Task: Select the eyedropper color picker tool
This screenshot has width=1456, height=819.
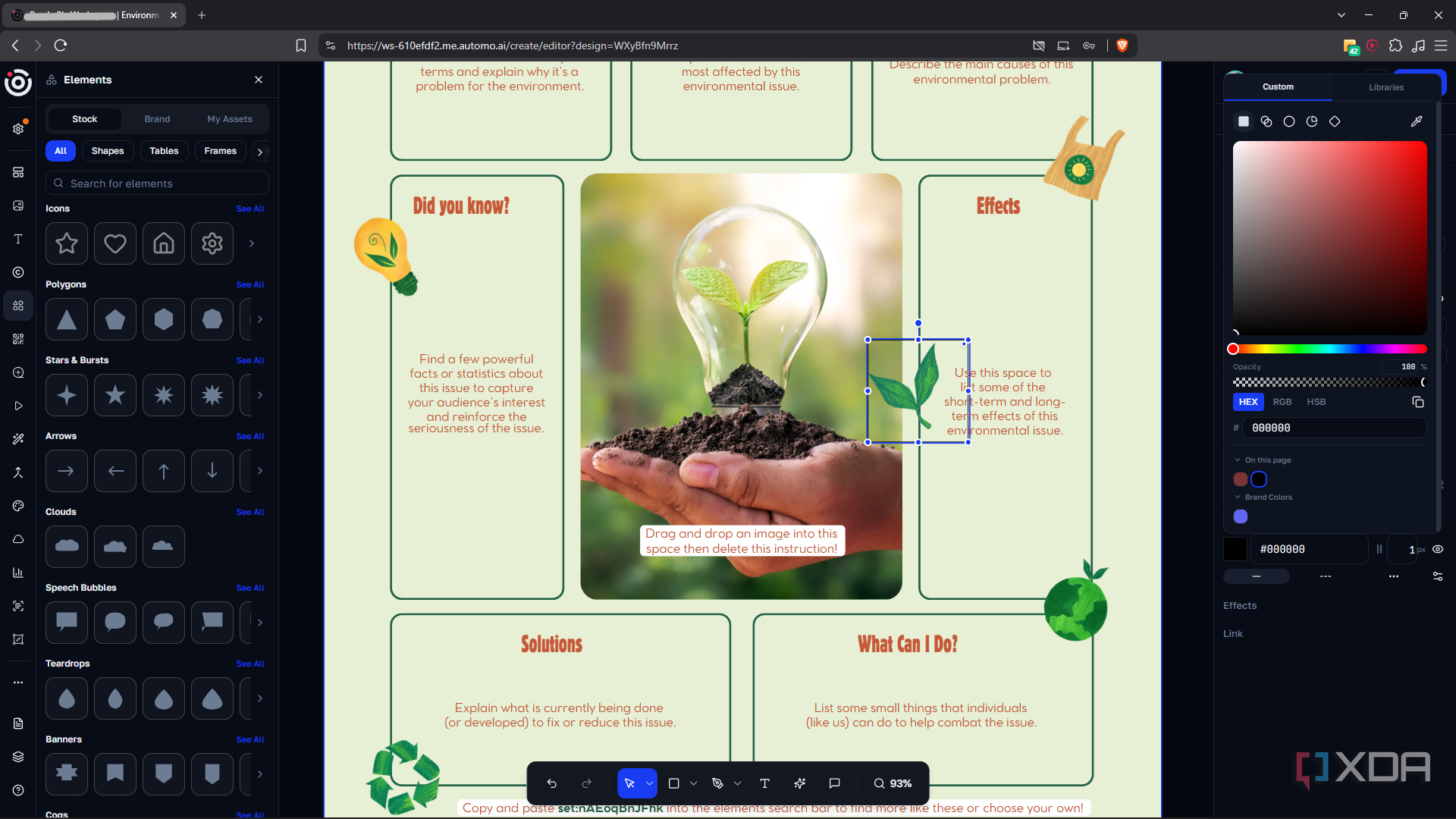Action: click(1416, 121)
